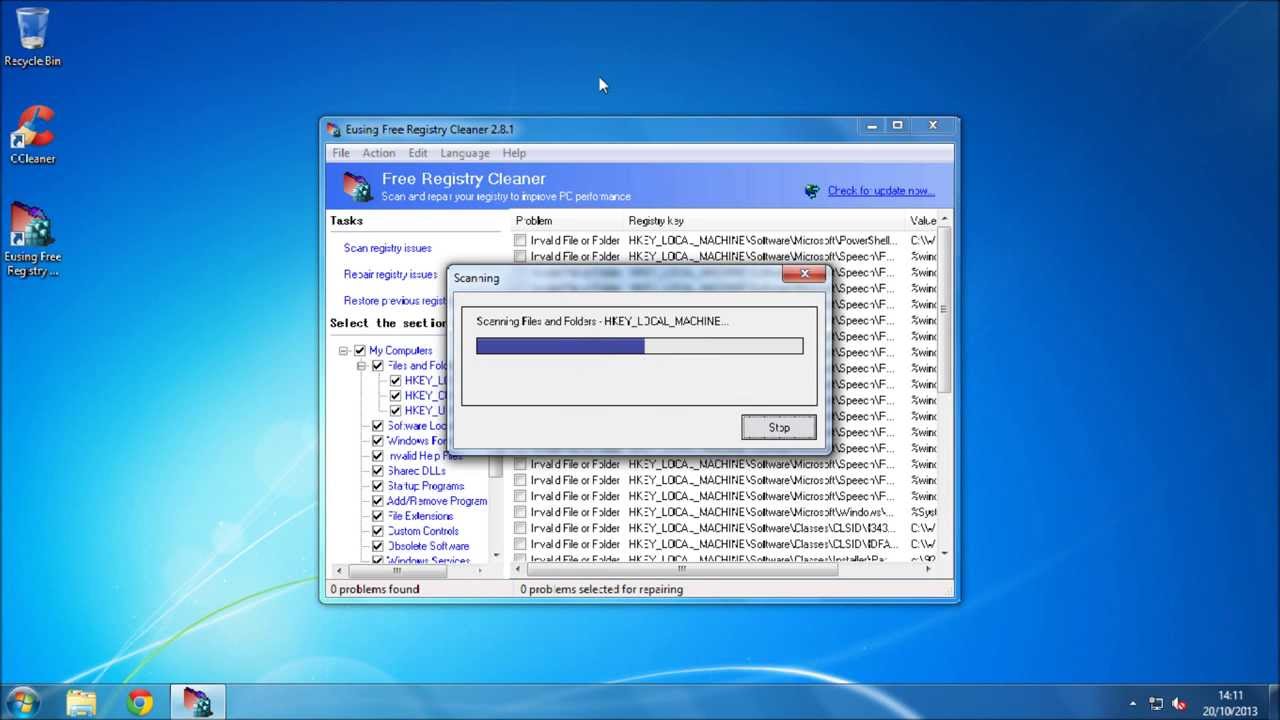Viewport: 1280px width, 720px height.
Task: Select Eusing Registry Cleaner taskbar button
Action: [197, 703]
